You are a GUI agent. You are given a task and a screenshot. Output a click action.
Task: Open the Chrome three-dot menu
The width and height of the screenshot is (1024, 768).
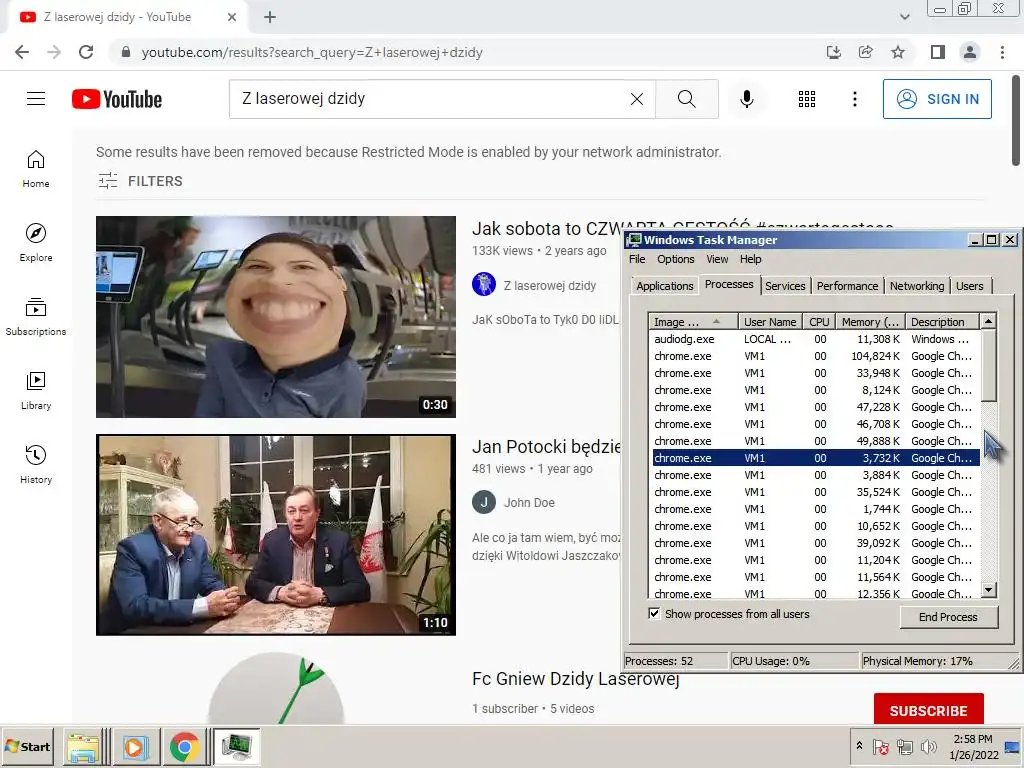click(x=1002, y=52)
